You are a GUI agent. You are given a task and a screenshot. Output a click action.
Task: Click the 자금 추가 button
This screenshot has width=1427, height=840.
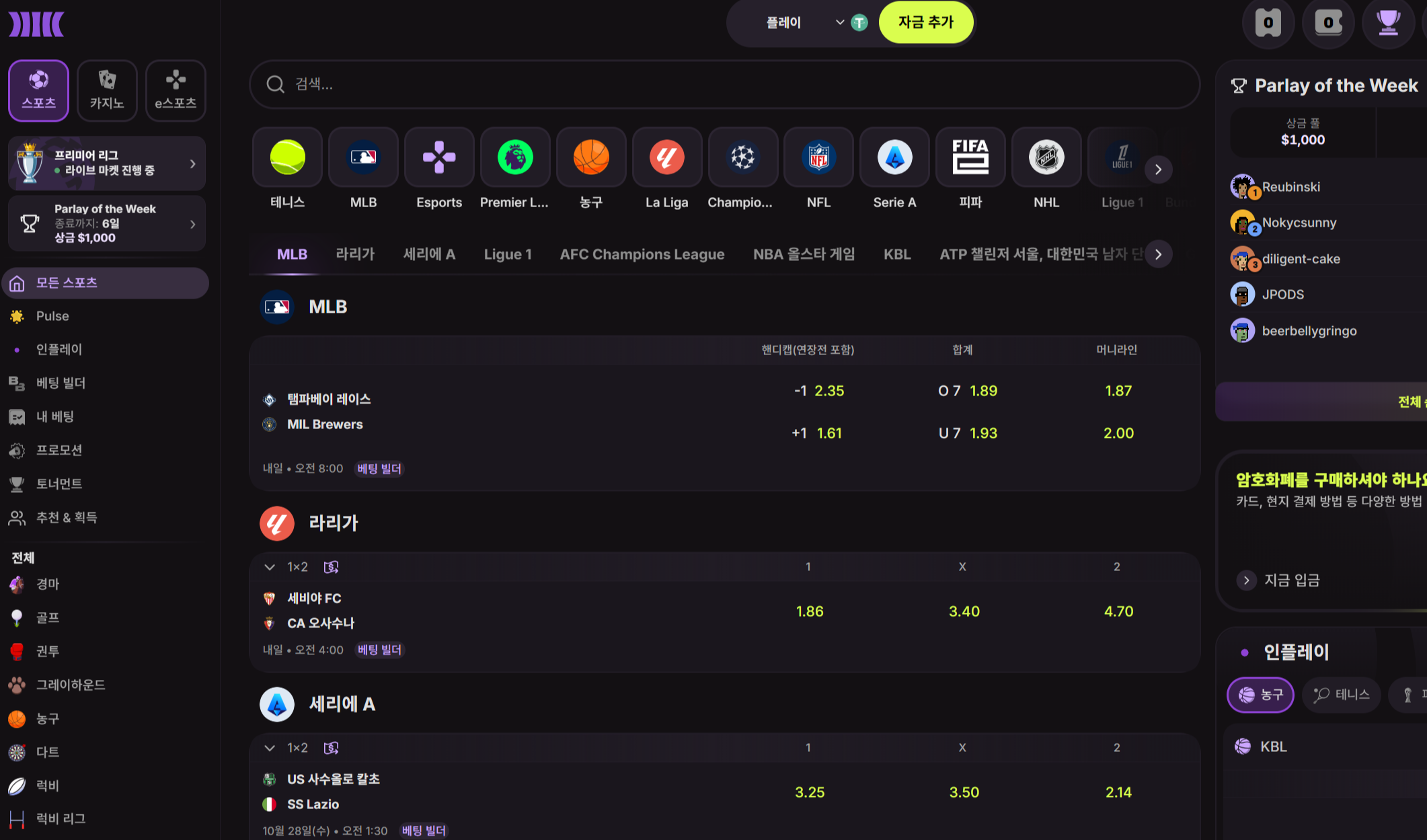point(926,22)
